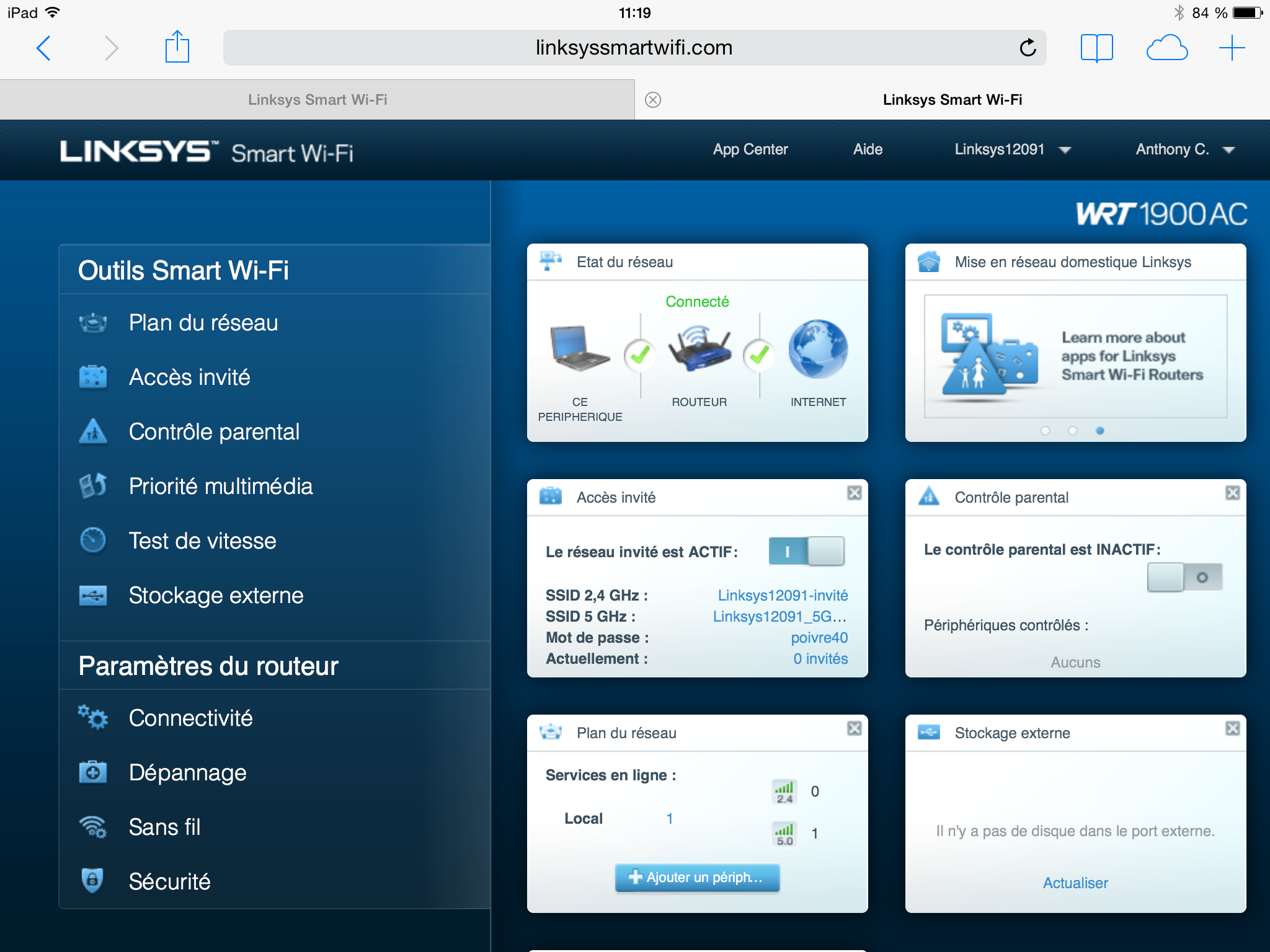This screenshot has width=1270, height=952.
Task: Open Test de vitesse gauge icon
Action: coord(93,540)
